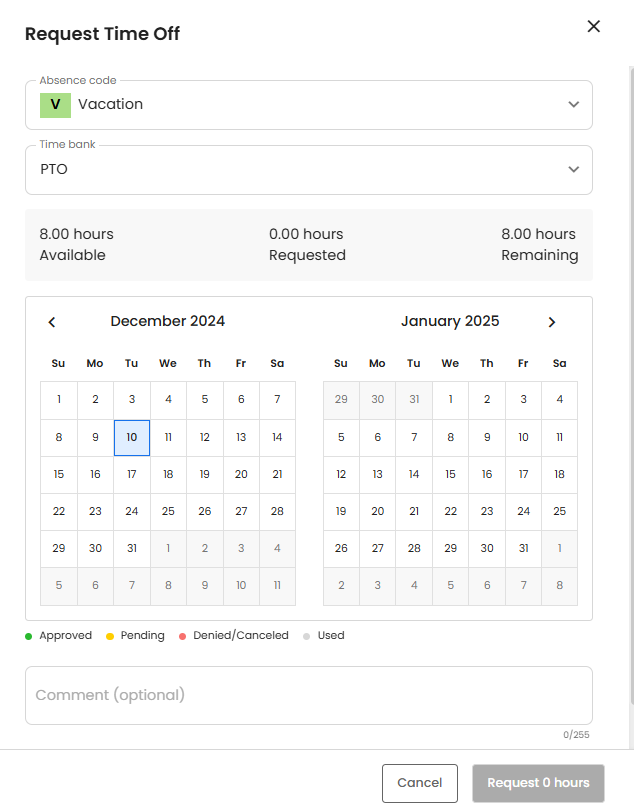Open the Time bank dropdown

coord(573,170)
